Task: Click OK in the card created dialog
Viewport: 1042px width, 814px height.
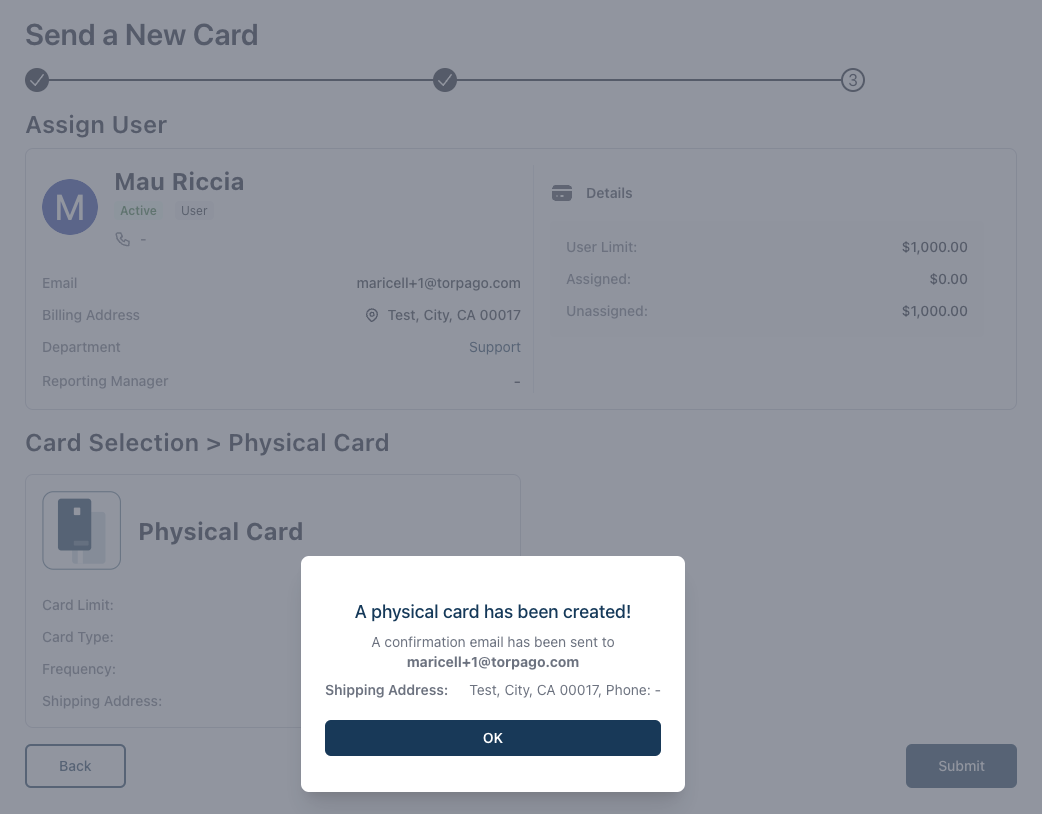Action: (x=492, y=738)
